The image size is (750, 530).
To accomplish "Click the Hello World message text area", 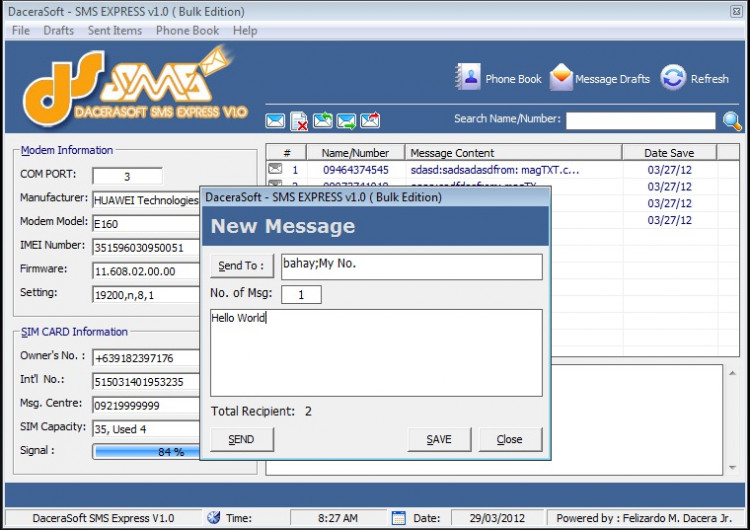I will point(376,352).
